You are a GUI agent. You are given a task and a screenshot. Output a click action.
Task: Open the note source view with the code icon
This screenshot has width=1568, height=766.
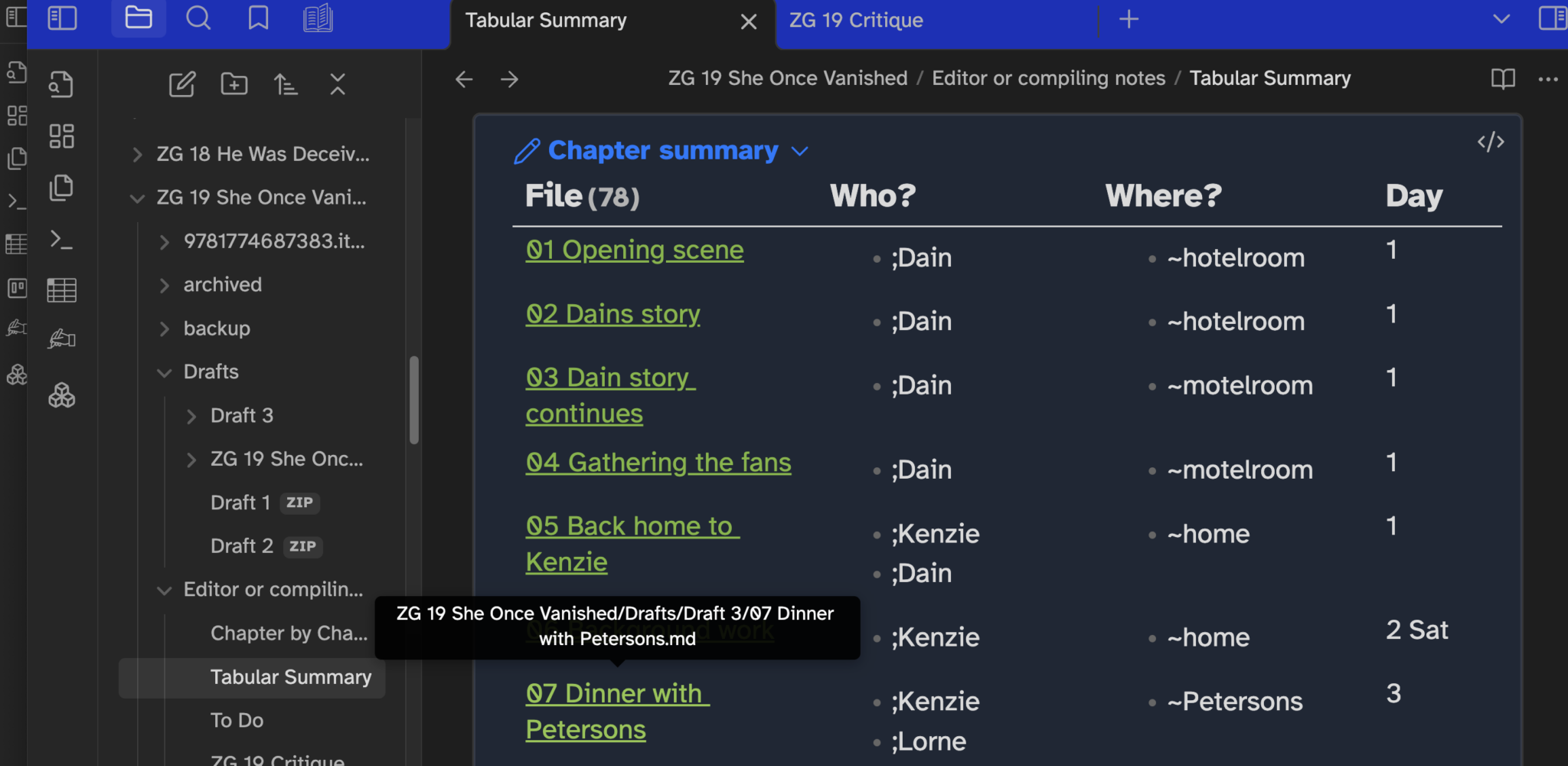click(1490, 142)
